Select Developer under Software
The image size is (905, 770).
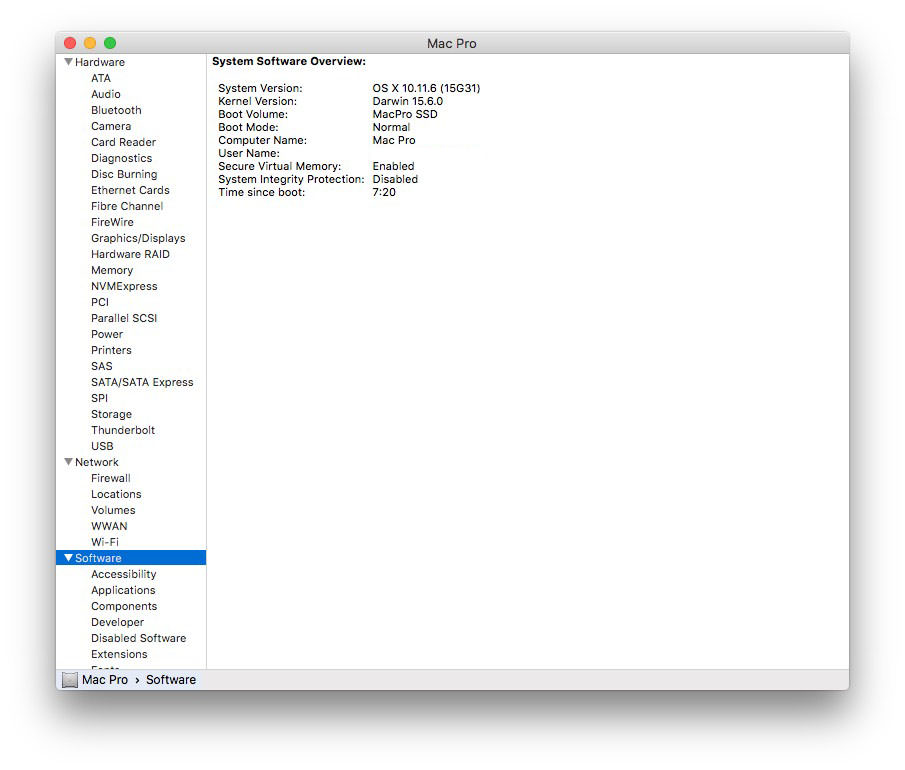point(117,622)
